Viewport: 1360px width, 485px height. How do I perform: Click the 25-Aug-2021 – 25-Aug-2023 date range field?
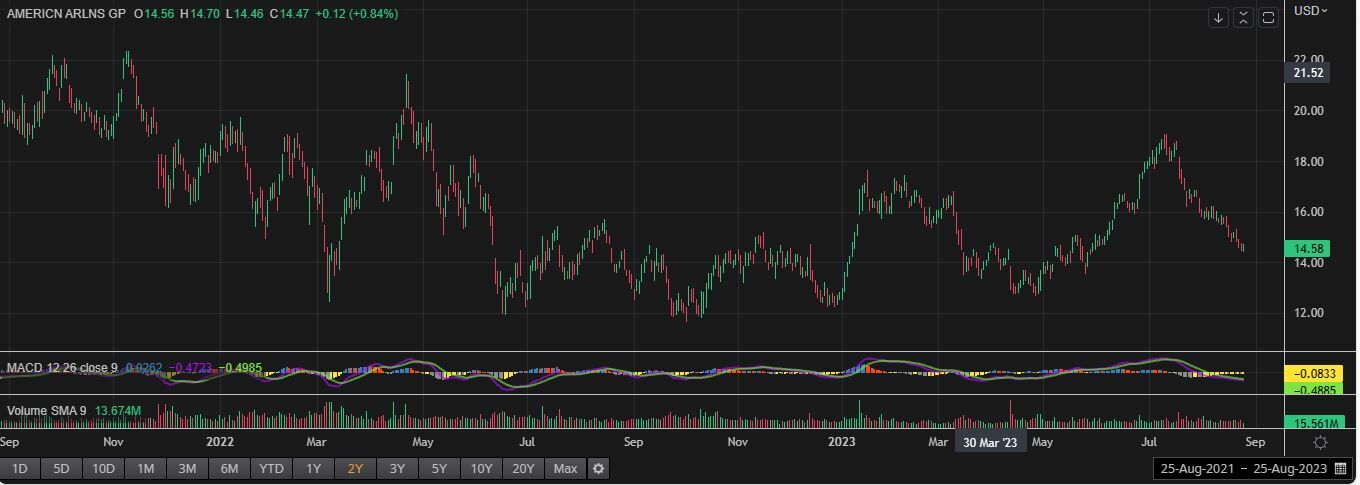pos(1242,468)
